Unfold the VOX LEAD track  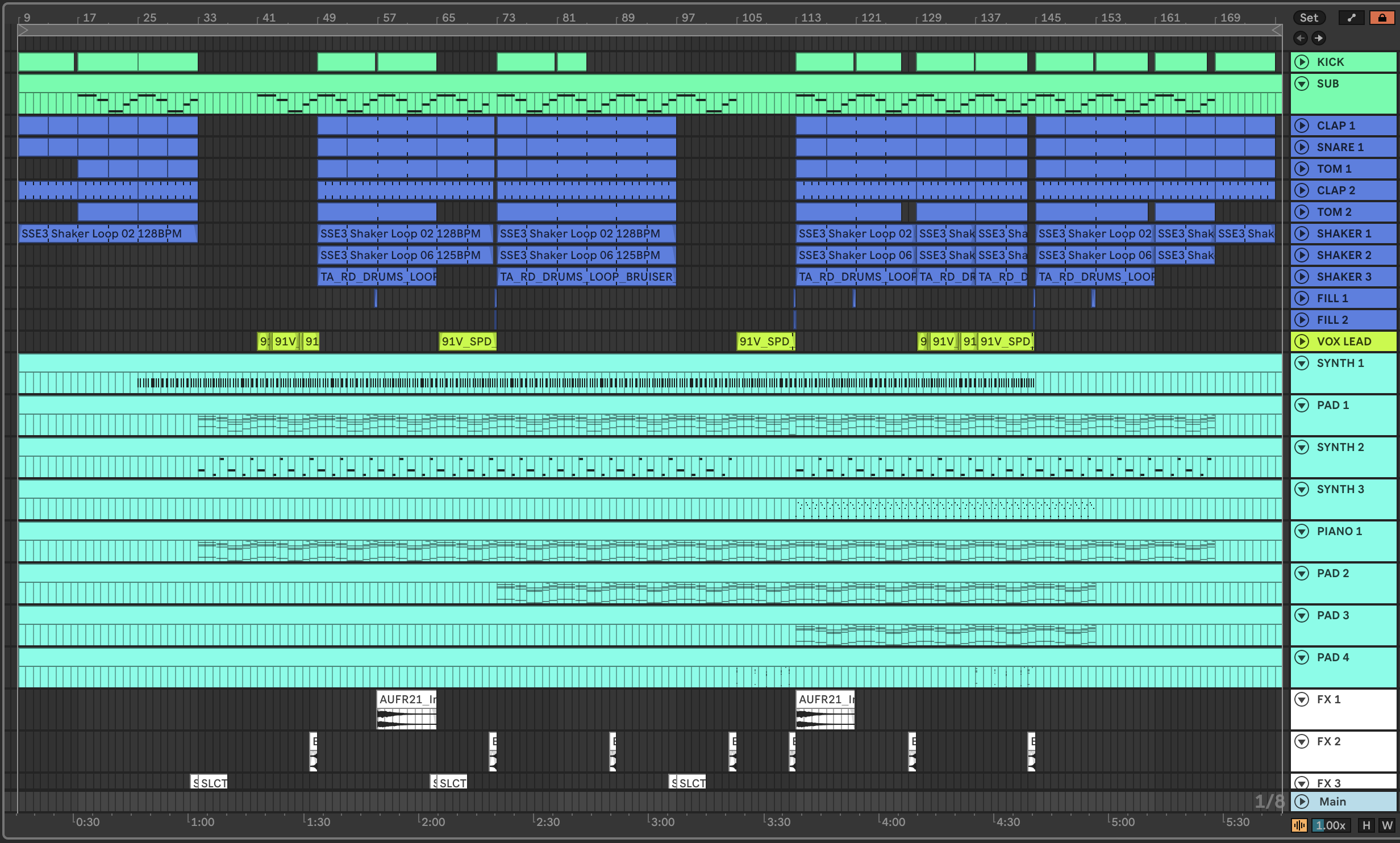point(1302,341)
